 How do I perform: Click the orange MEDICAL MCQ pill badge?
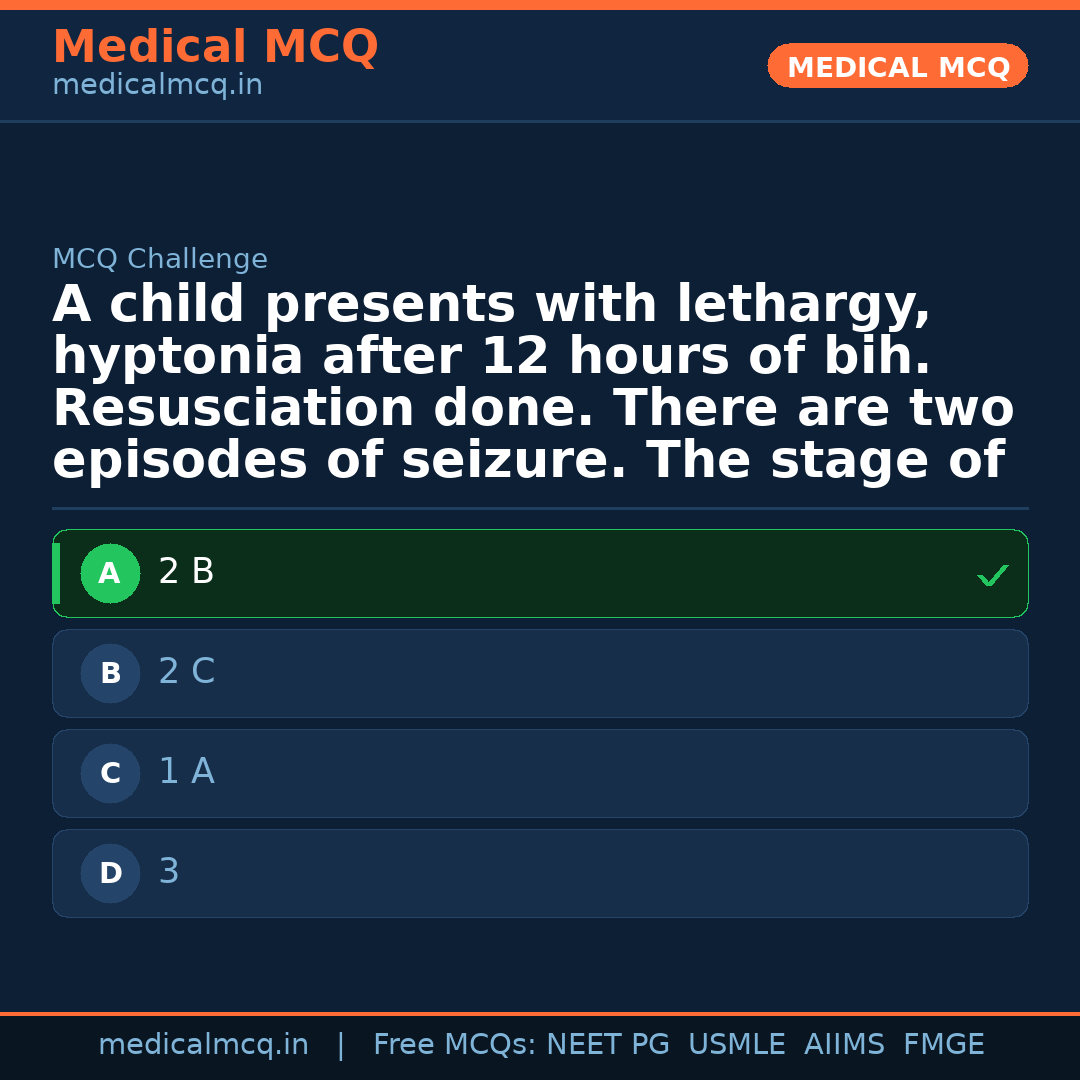click(x=897, y=66)
